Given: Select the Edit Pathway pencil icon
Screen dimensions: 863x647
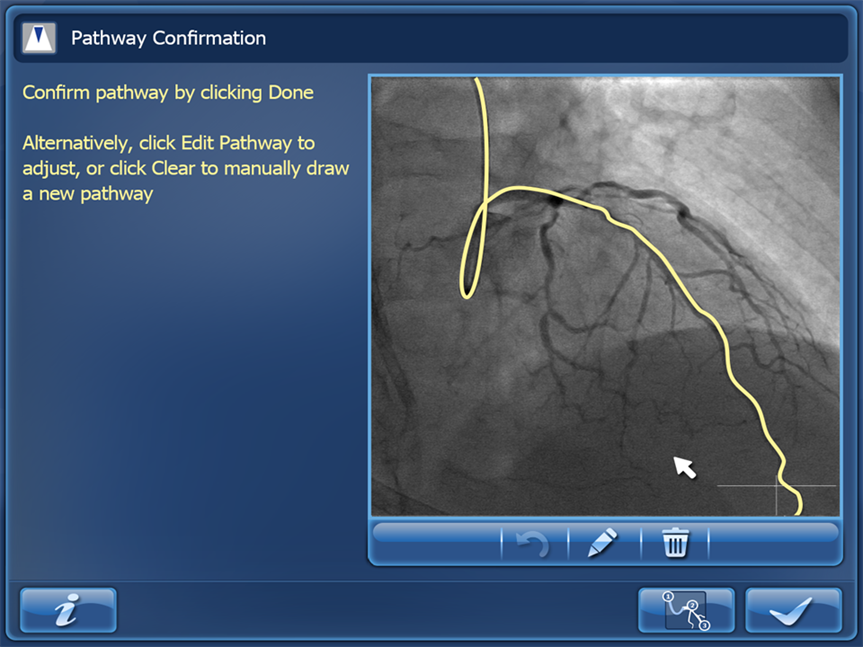Looking at the screenshot, I should (603, 542).
